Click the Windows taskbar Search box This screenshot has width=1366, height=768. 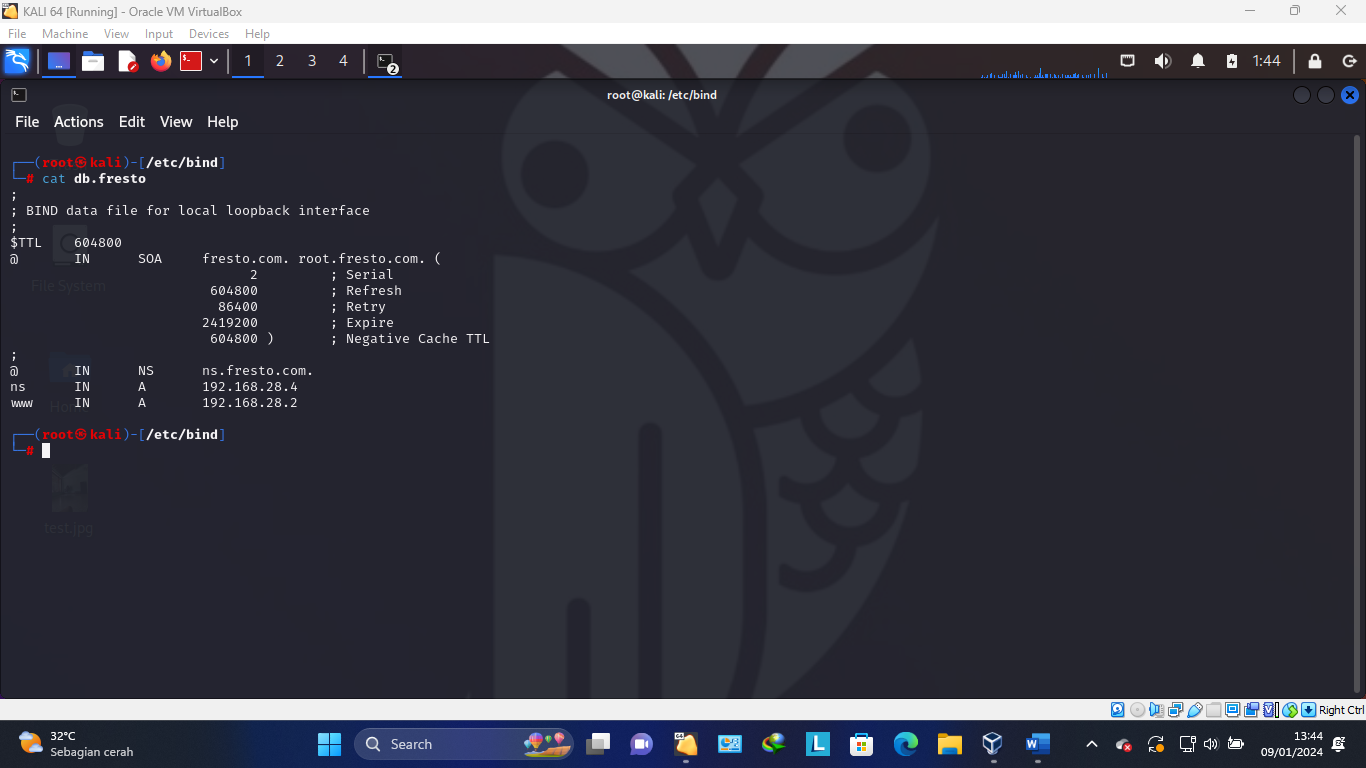[464, 744]
